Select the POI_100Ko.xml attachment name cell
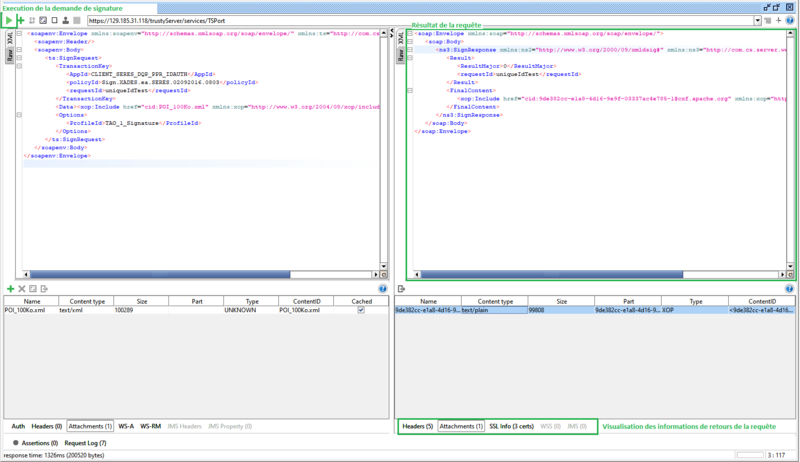Image resolution: width=800 pixels, height=462 pixels. [31, 310]
